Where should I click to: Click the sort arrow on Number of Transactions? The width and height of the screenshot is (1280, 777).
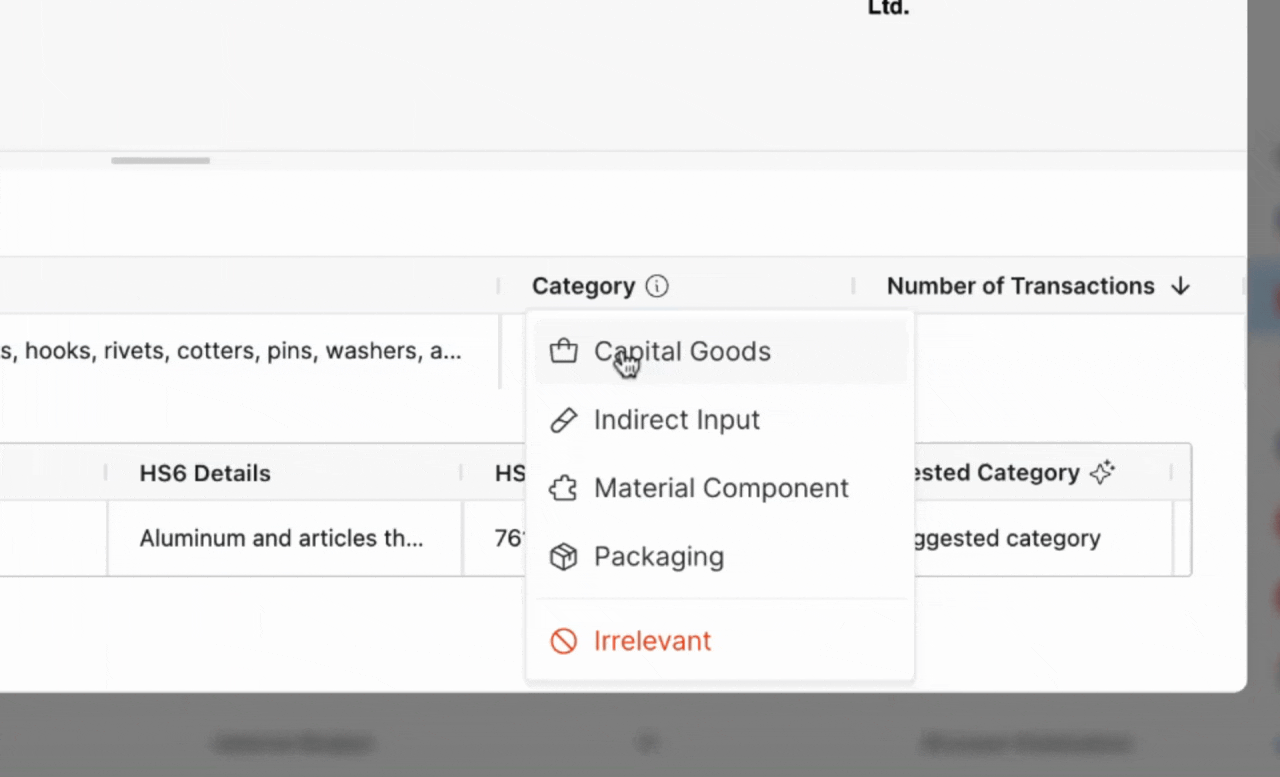tap(1180, 287)
